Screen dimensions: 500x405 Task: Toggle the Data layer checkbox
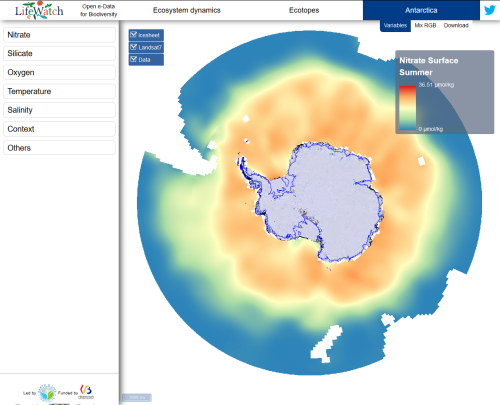coord(134,59)
